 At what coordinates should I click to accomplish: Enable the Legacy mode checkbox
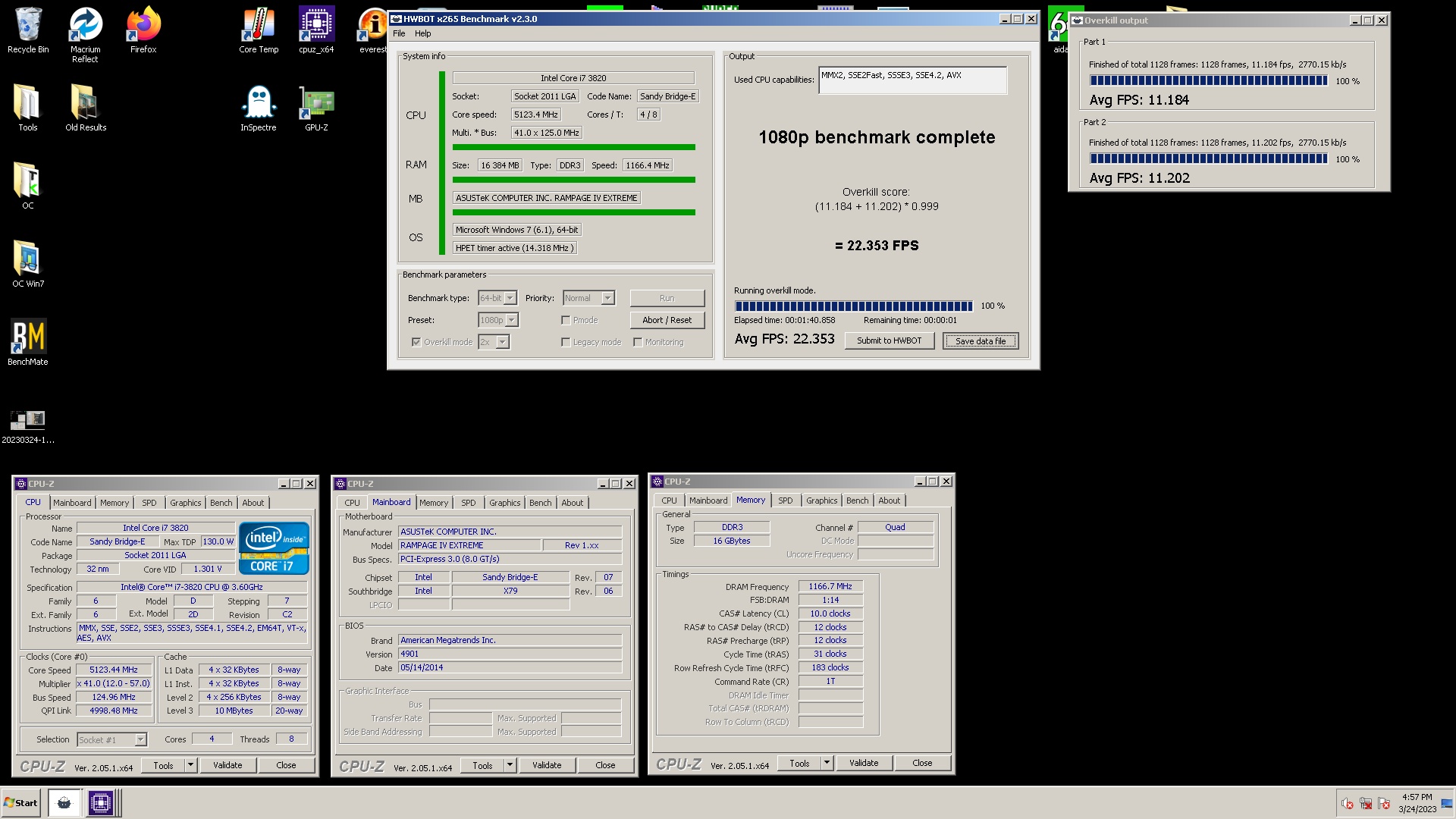(566, 342)
